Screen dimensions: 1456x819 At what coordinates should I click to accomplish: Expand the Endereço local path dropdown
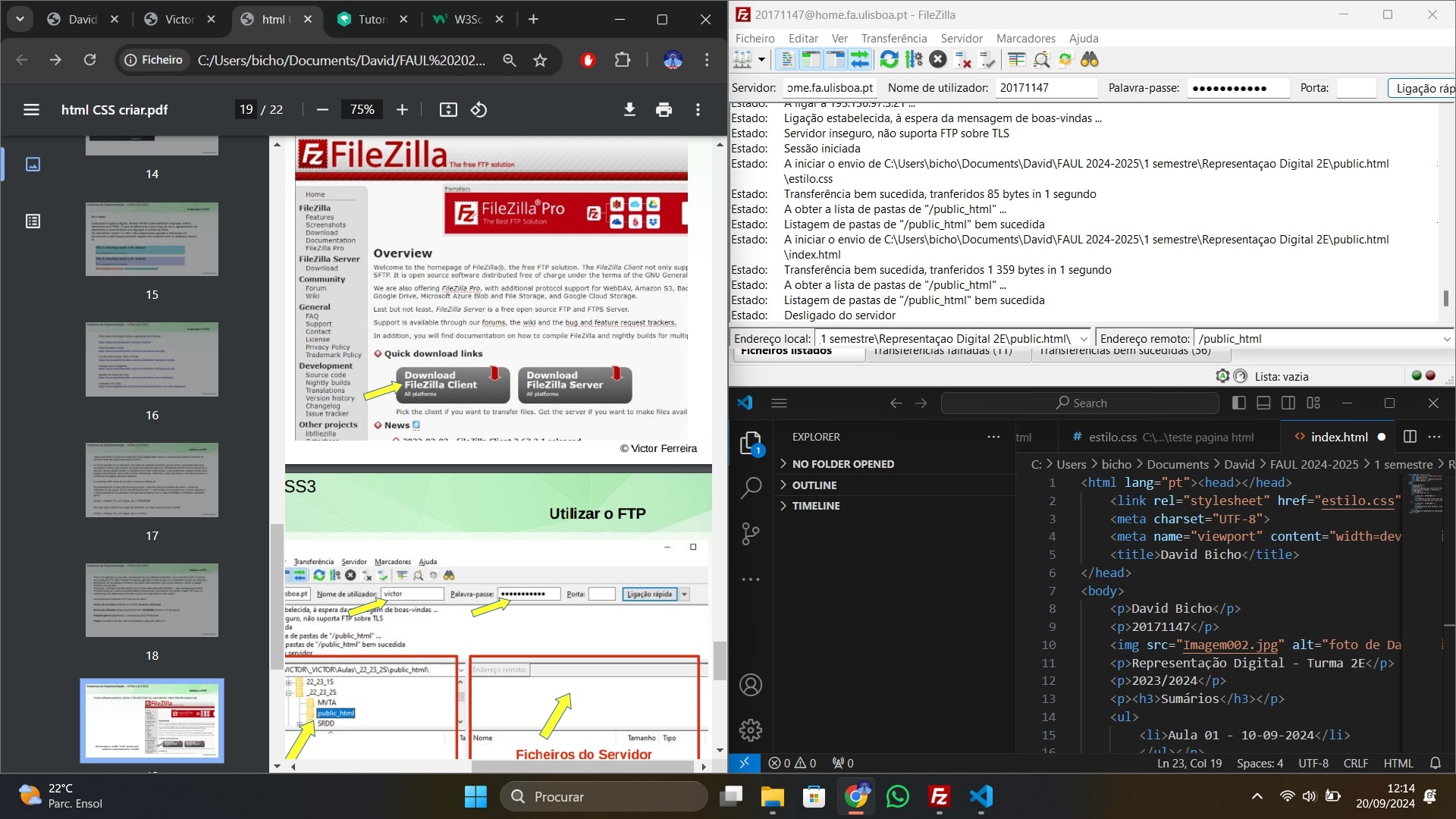(1084, 339)
